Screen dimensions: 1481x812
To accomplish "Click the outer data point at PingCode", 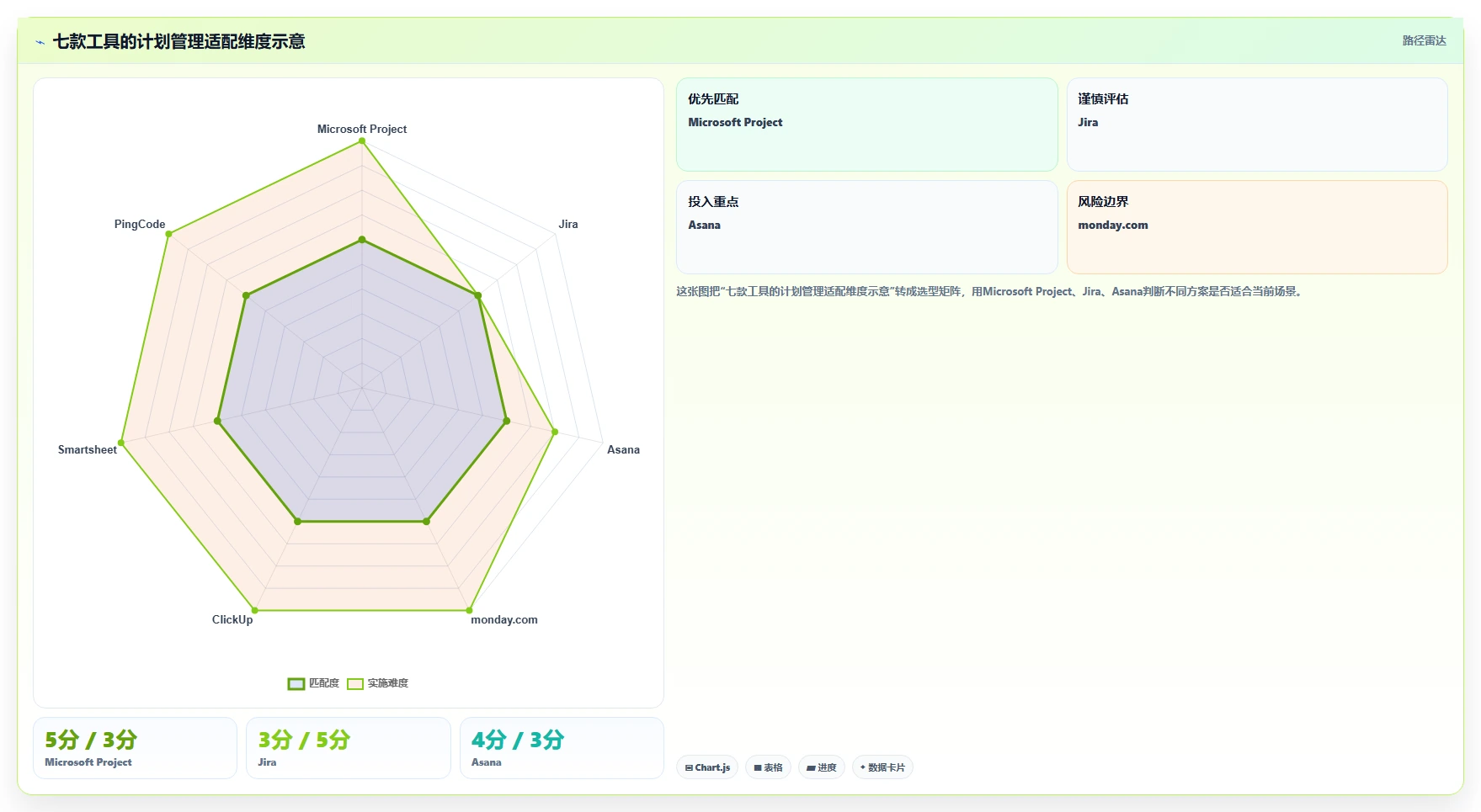I will [169, 234].
